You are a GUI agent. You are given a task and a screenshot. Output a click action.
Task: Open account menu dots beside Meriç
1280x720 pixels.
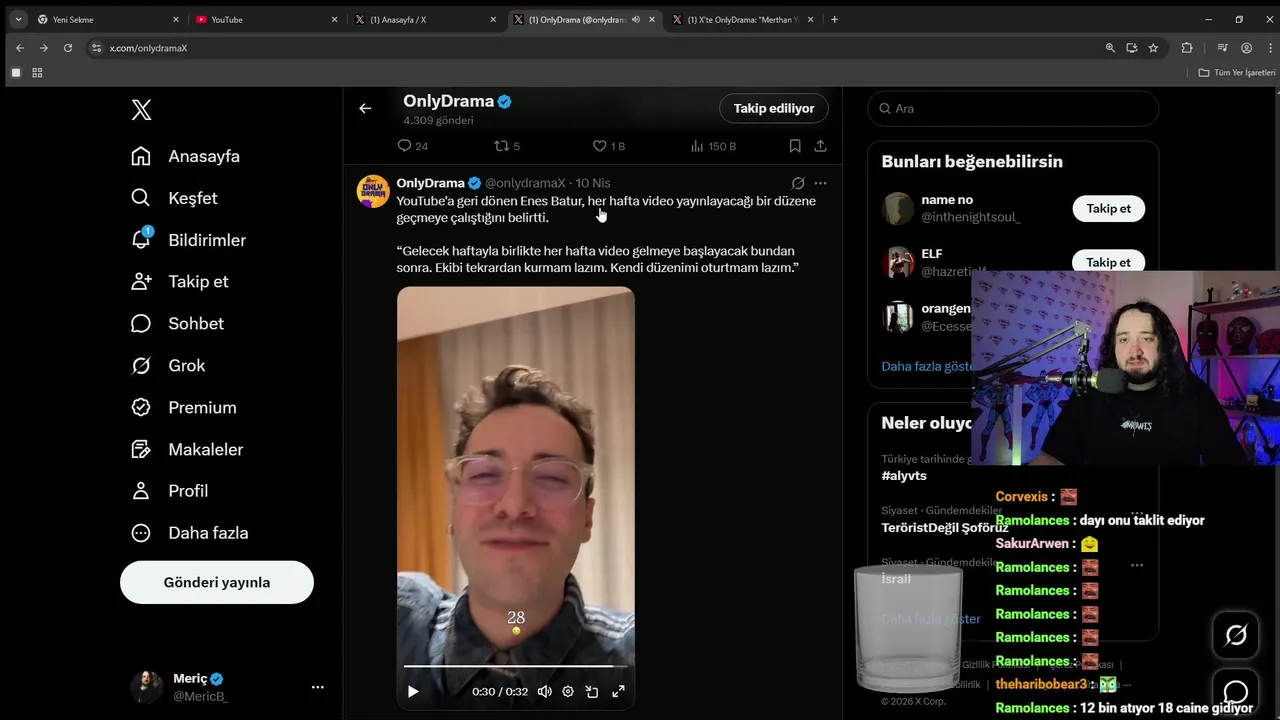click(317, 687)
